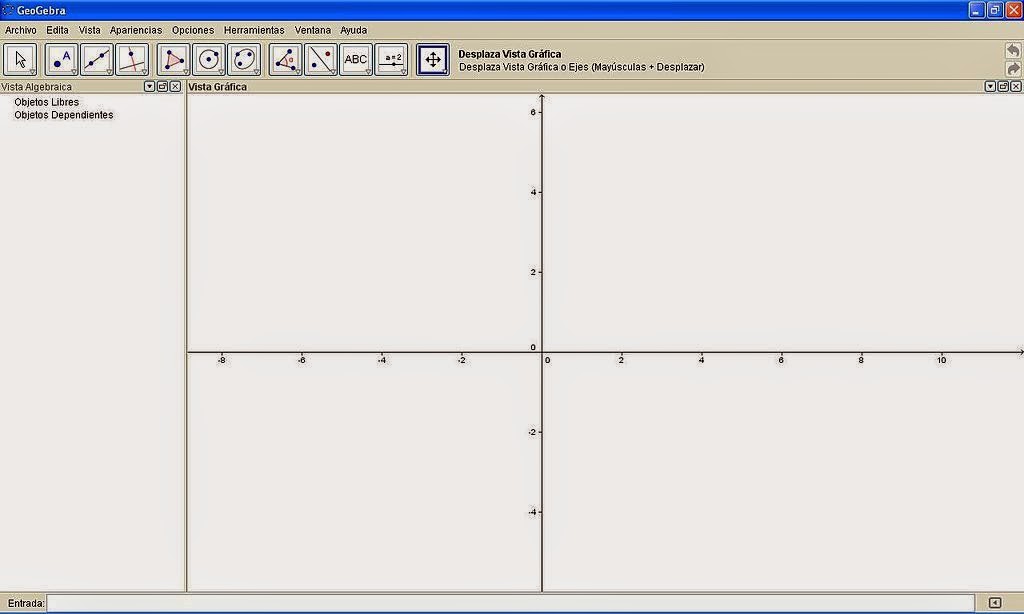Select Line through Two Points tool
1024x614 pixels.
pos(97,60)
